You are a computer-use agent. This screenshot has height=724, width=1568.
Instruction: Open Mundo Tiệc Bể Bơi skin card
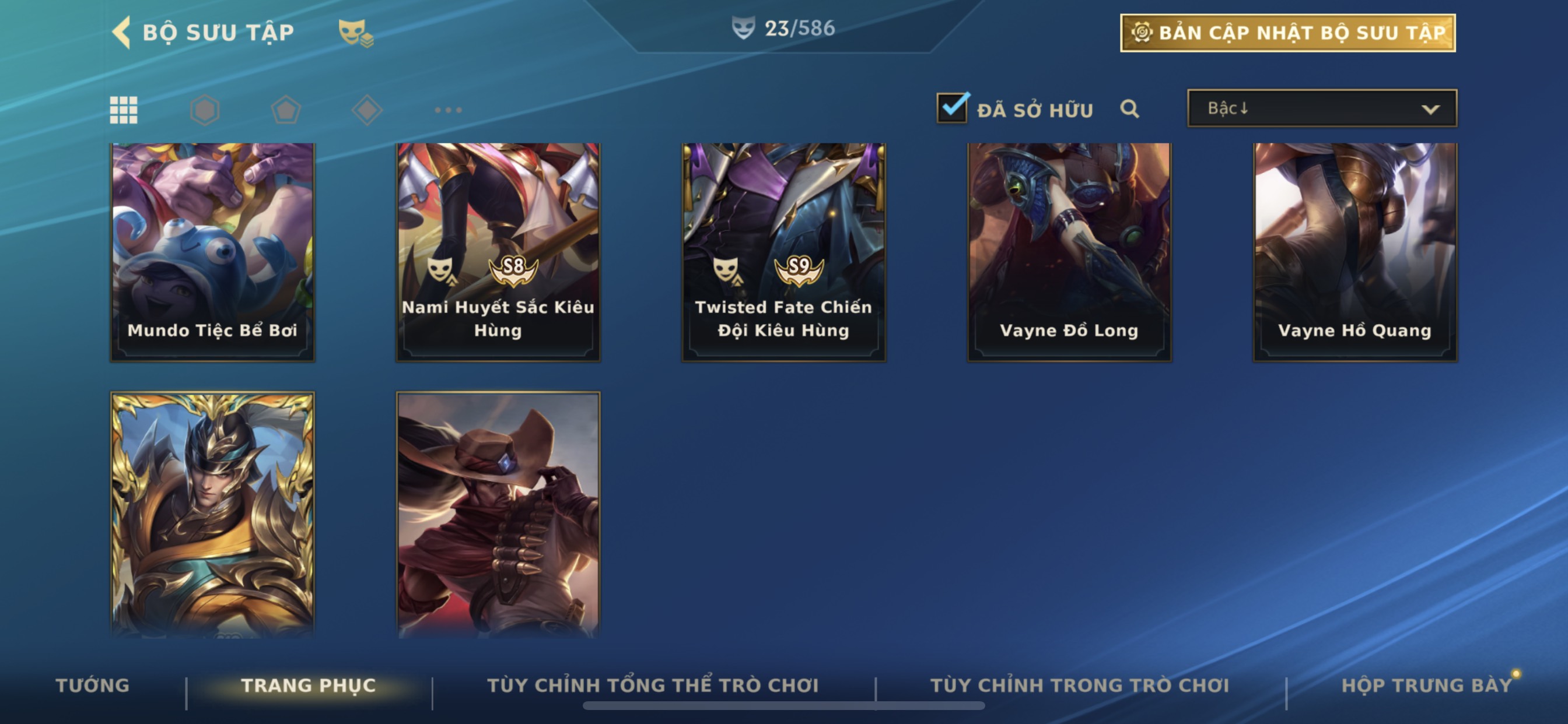212,252
